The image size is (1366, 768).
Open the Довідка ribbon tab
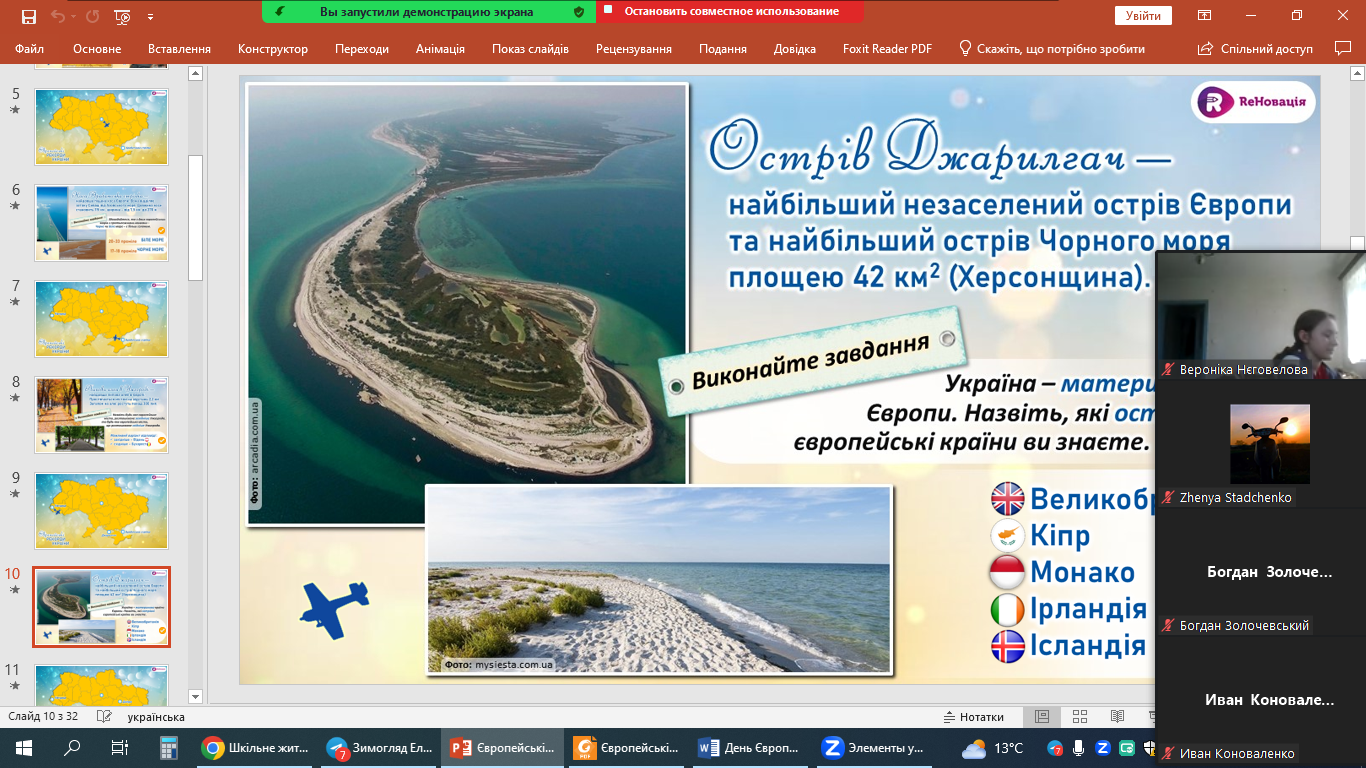coord(794,48)
